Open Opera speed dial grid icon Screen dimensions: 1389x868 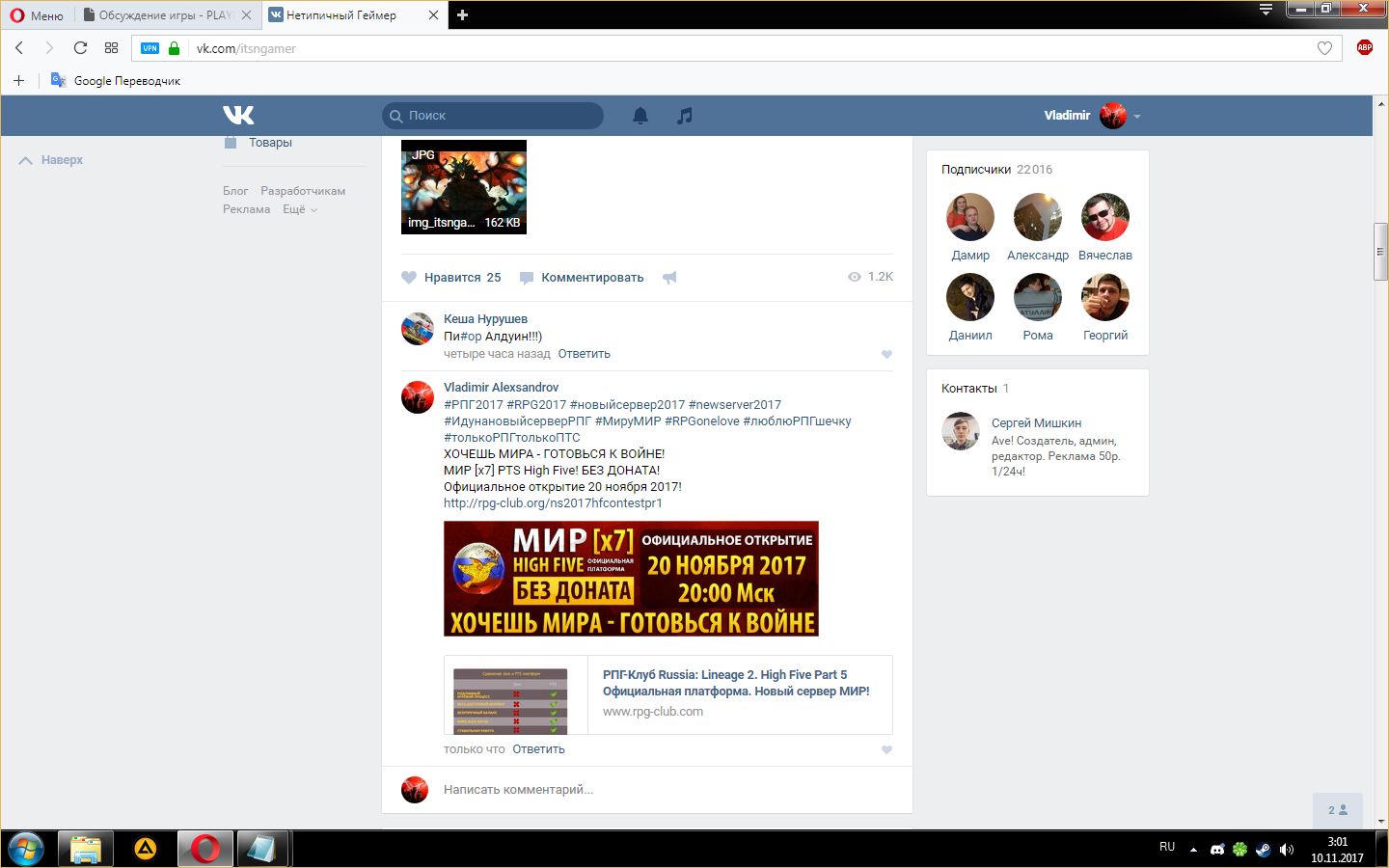pyautogui.click(x=111, y=48)
